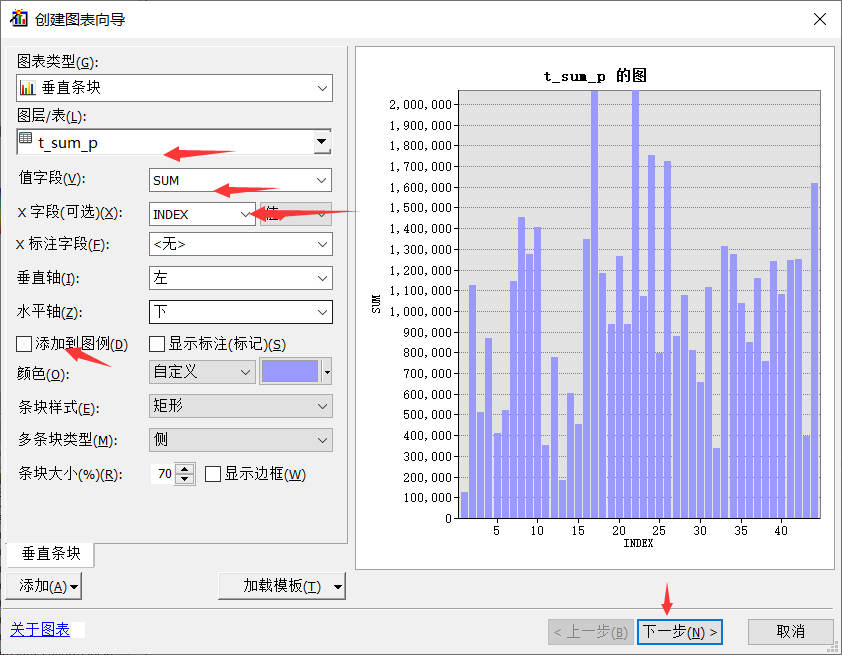Image resolution: width=842 pixels, height=655 pixels.
Task: Click the SUM axis label in the chart
Action: point(376,304)
